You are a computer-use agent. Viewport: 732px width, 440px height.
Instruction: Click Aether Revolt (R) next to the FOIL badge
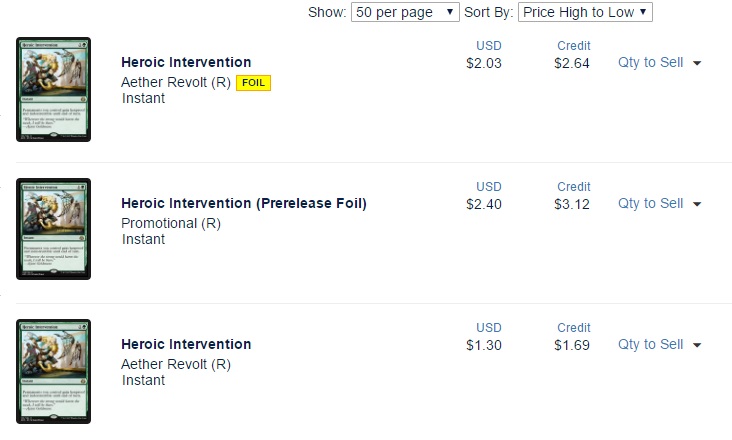click(x=176, y=82)
